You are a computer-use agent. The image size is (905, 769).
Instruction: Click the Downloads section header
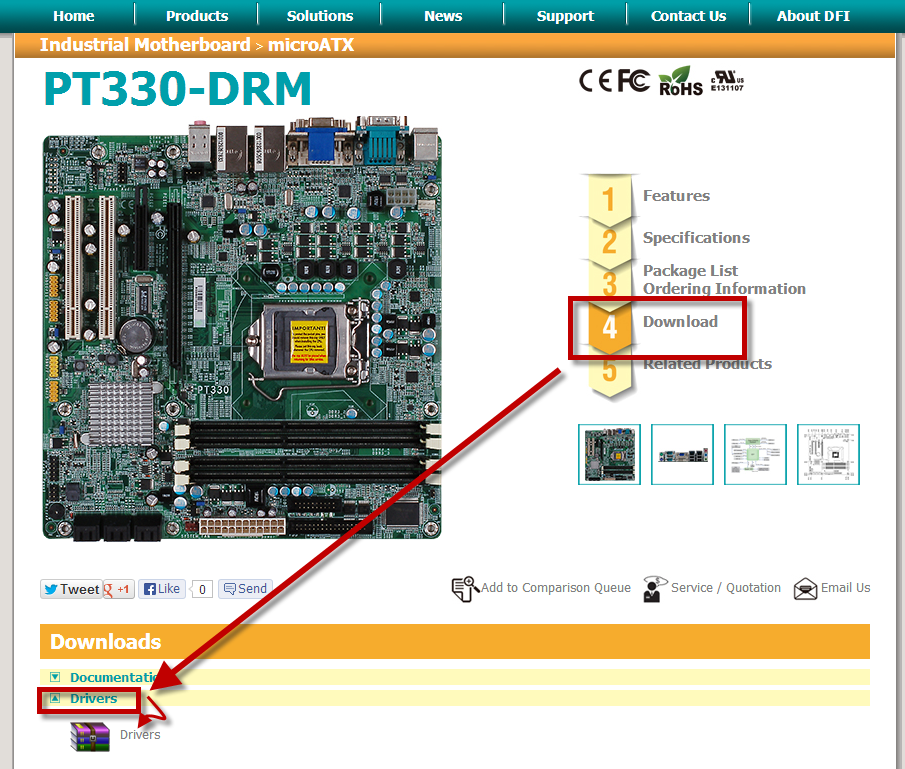coord(455,641)
